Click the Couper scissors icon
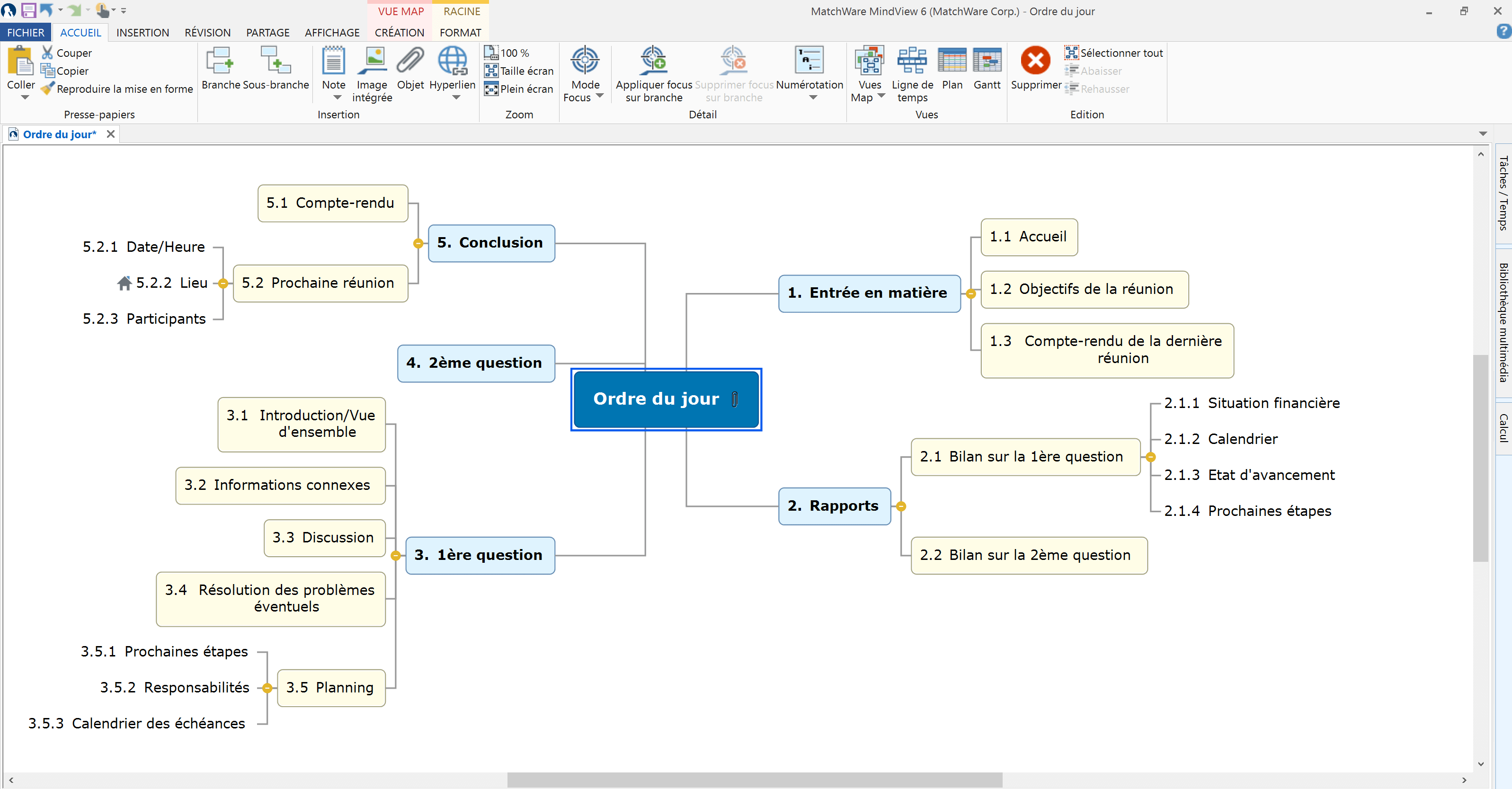Viewport: 1512px width, 789px height. coord(47,52)
